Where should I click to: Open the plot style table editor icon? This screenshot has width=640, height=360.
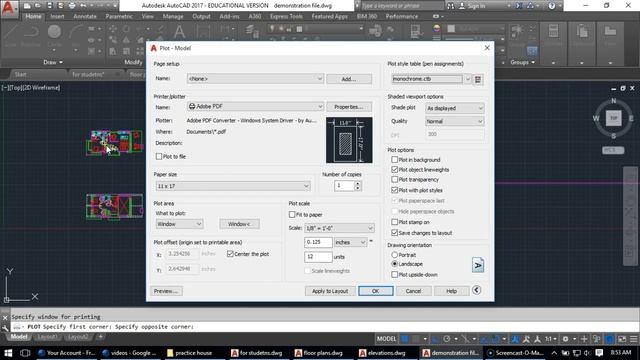pos(478,79)
